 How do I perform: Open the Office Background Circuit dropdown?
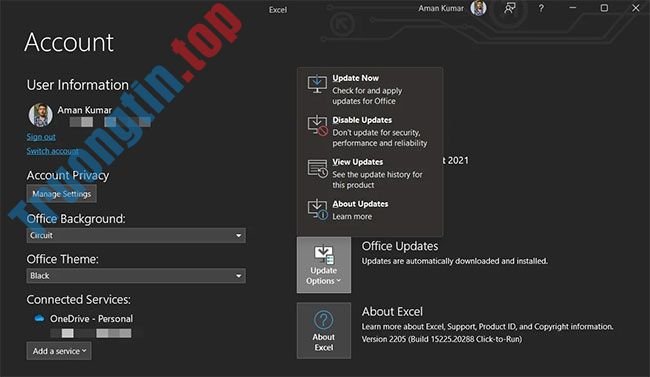[136, 236]
